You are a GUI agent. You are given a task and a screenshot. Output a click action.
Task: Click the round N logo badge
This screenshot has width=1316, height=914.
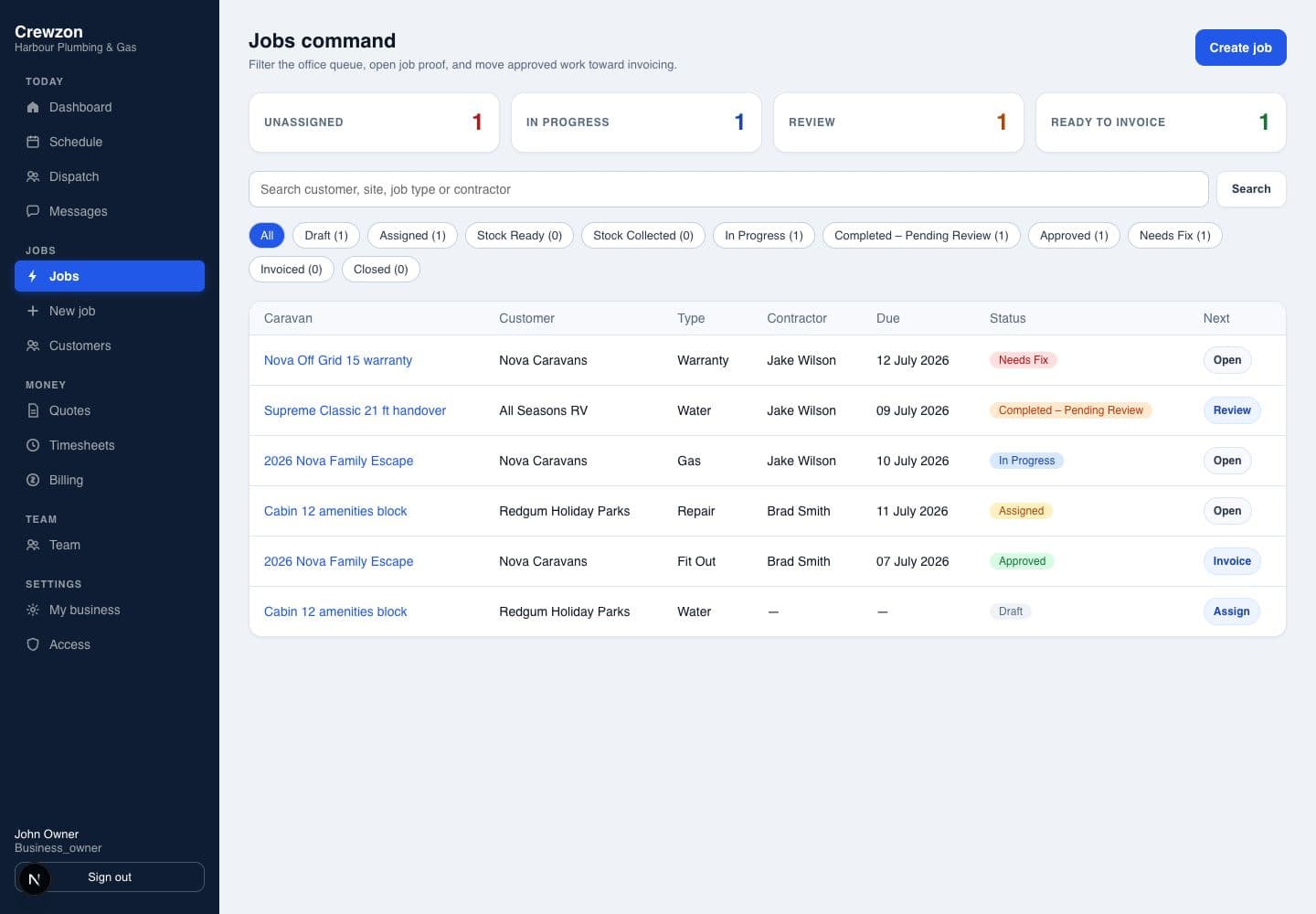pos(35,879)
